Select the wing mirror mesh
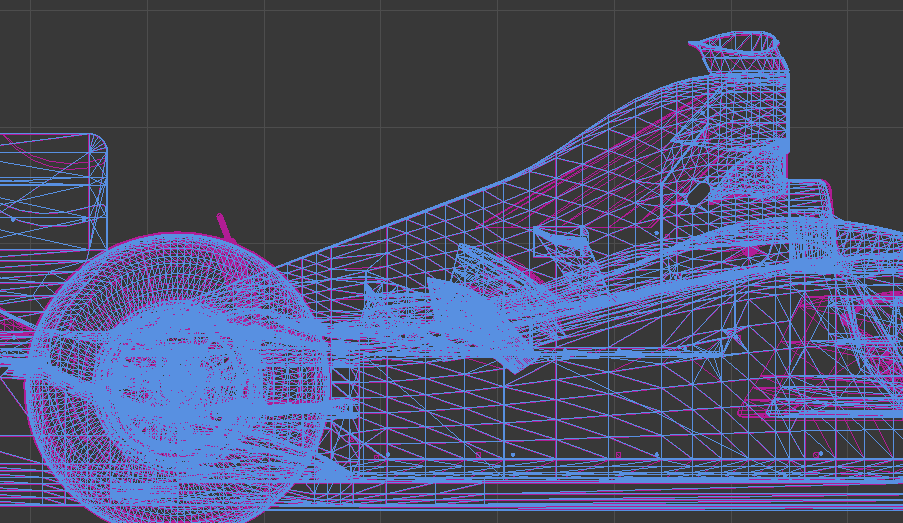This screenshot has height=523, width=903. coord(563,240)
